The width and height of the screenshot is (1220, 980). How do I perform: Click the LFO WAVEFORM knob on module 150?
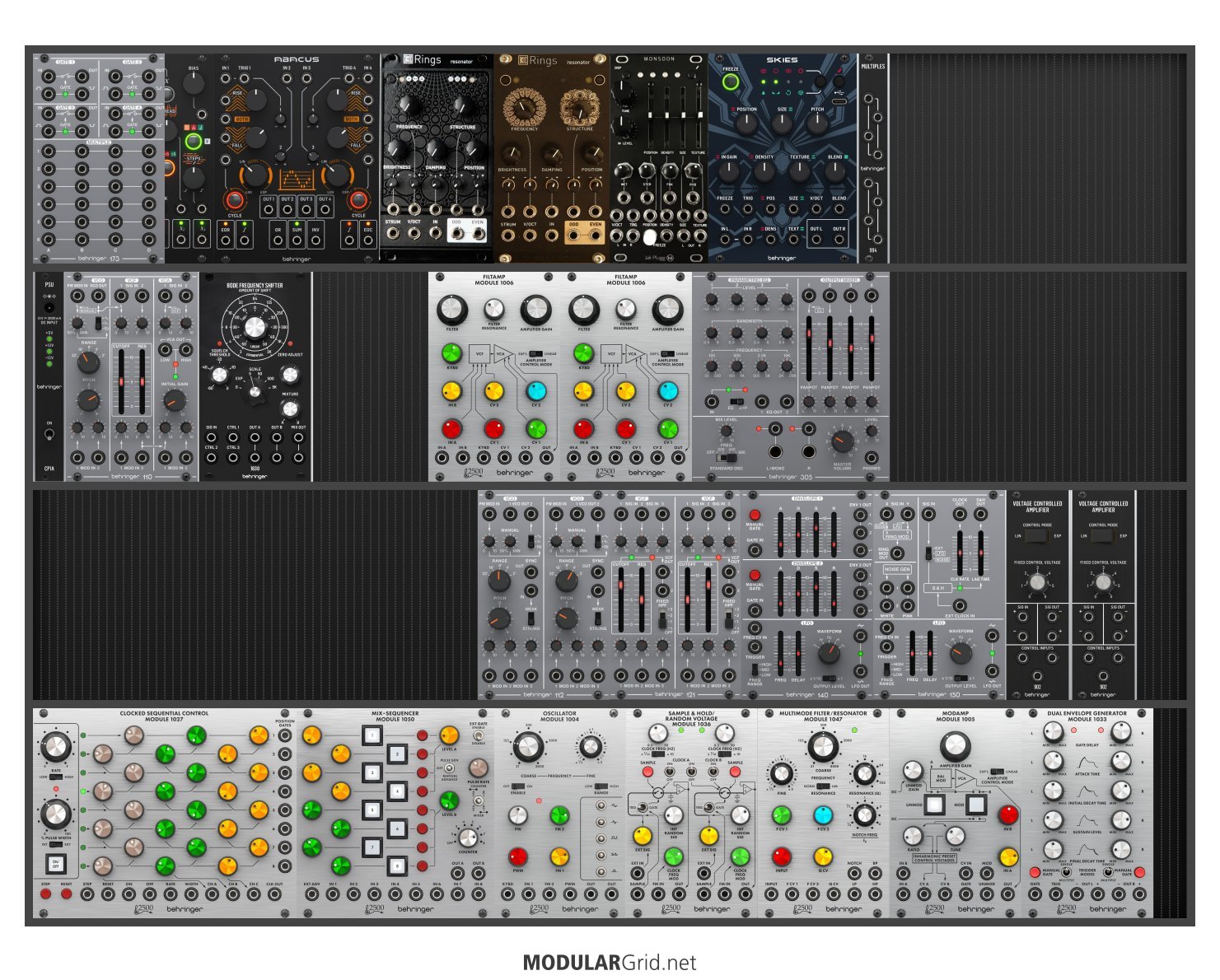tap(960, 654)
